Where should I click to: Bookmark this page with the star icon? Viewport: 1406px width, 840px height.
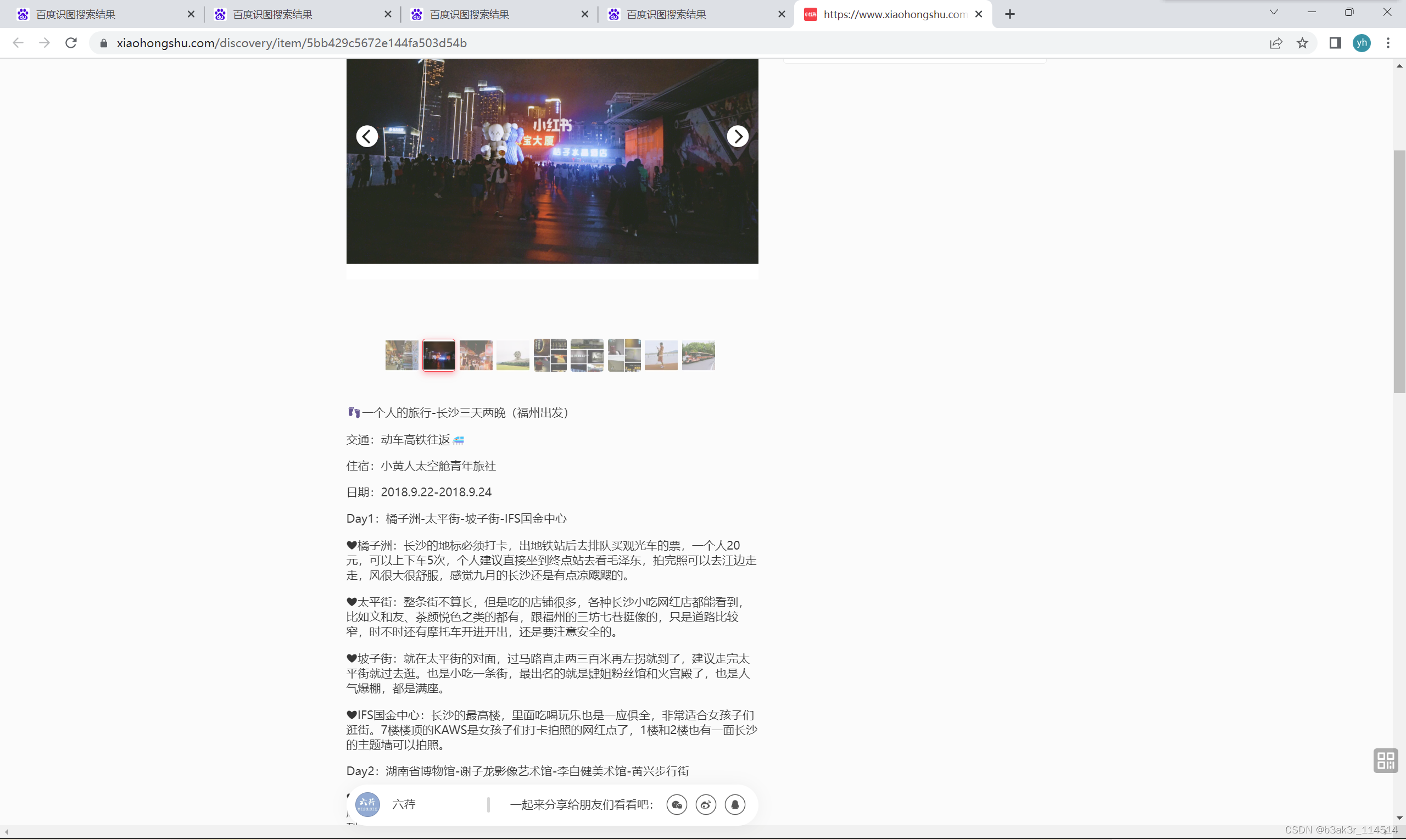[x=1302, y=43]
